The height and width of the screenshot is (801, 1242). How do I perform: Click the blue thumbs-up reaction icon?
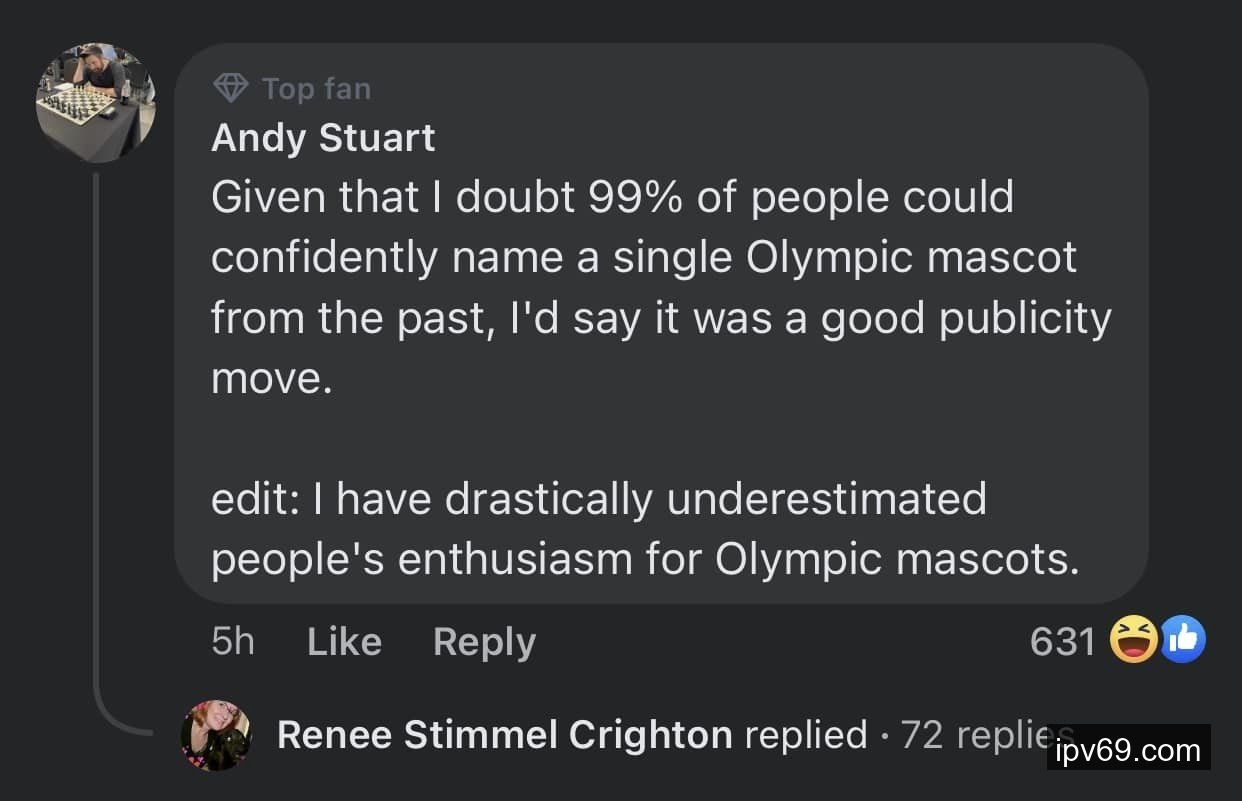1183,640
